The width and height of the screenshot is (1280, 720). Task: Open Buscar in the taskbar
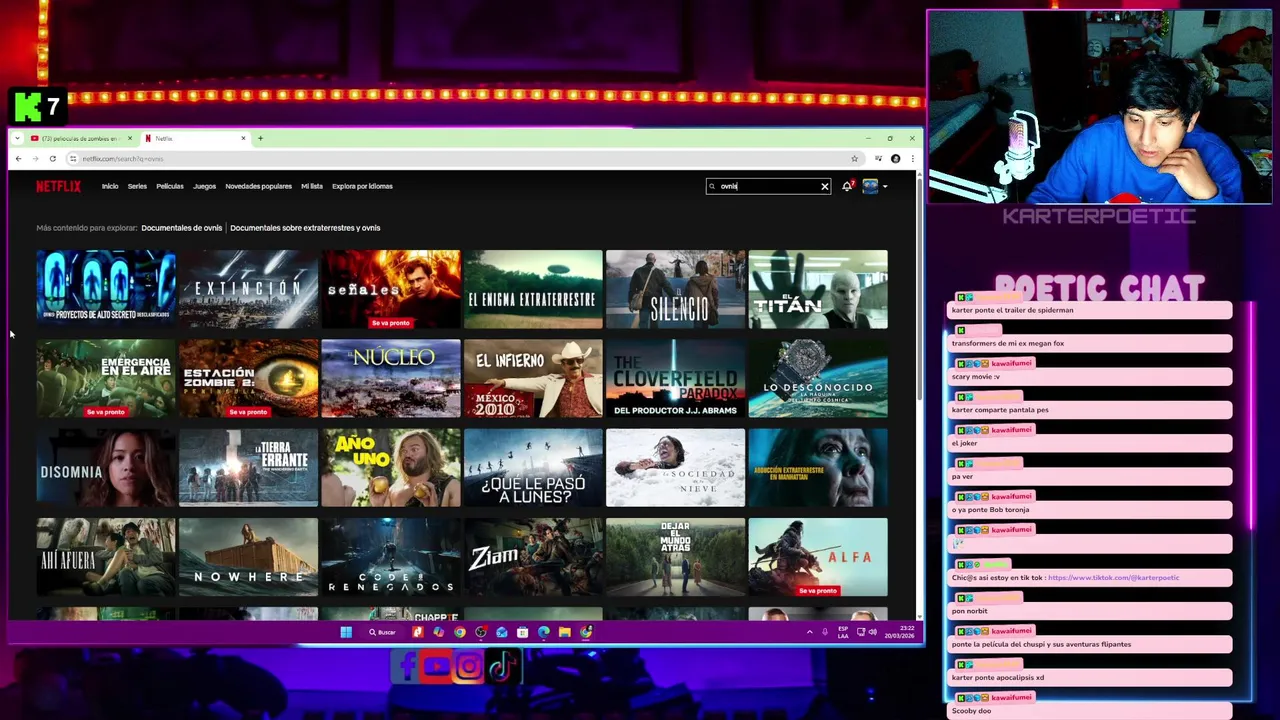click(382, 632)
